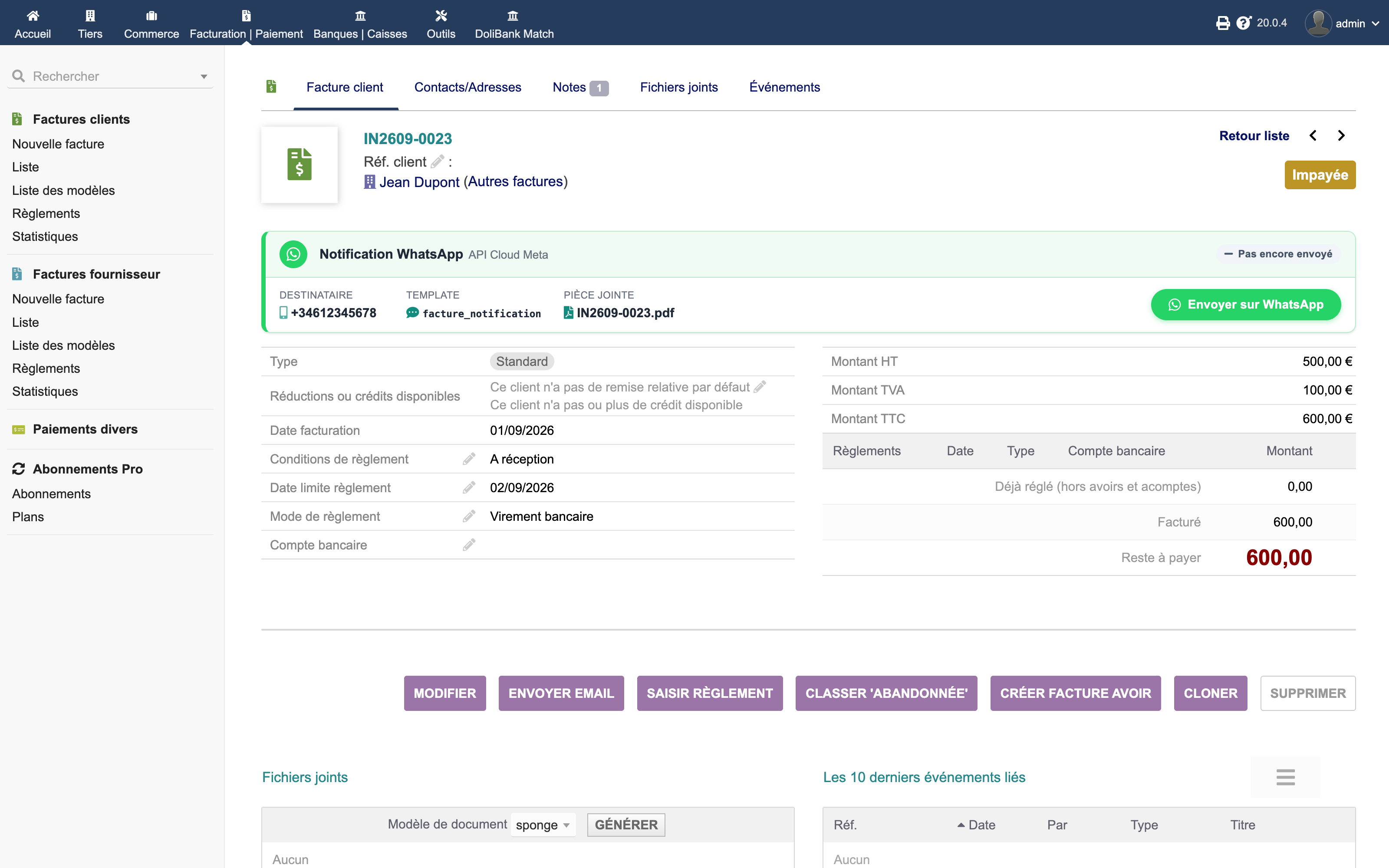
Task: Open the Jean Dupont customer link
Action: coord(420,182)
